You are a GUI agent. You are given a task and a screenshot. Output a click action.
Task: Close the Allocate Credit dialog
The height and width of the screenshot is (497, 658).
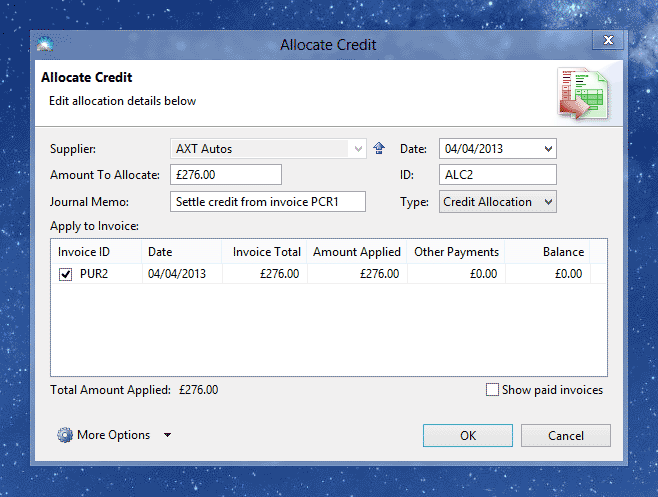[606, 41]
